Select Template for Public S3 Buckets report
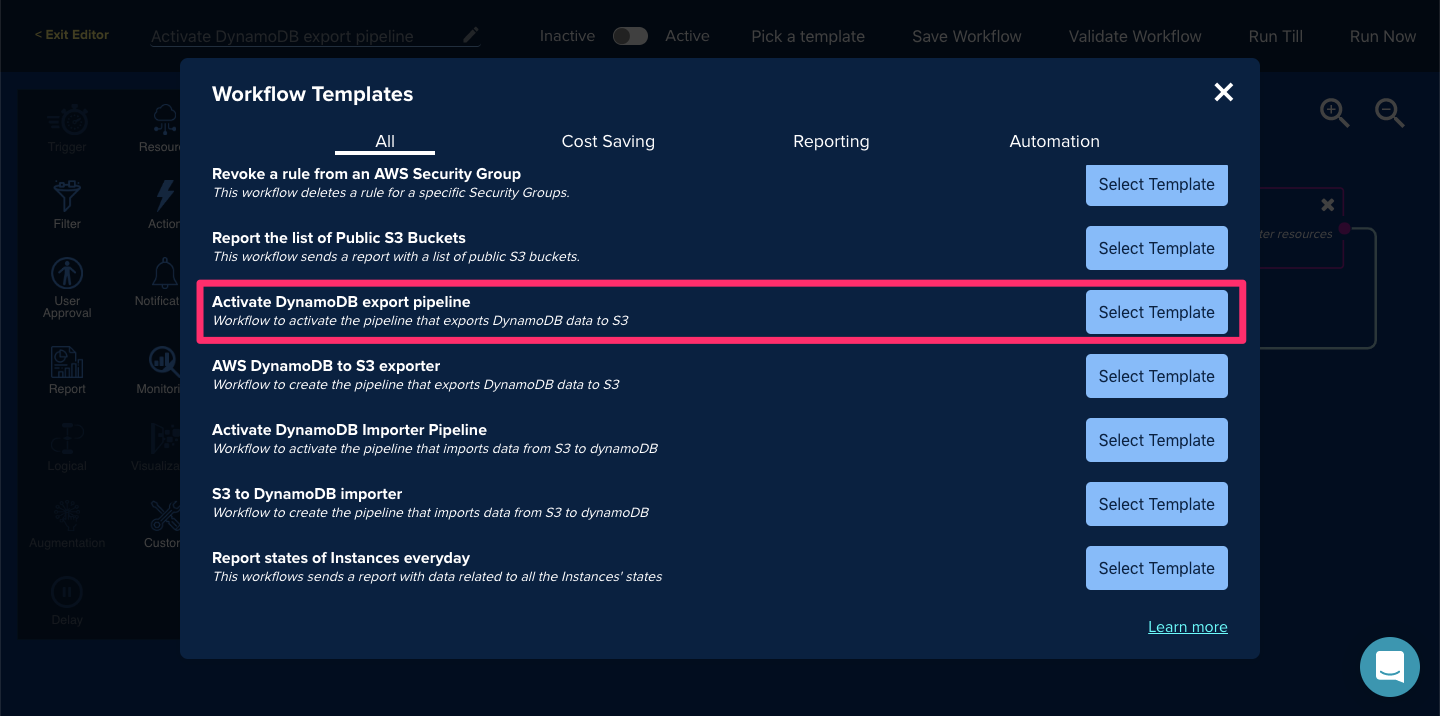 [1157, 248]
